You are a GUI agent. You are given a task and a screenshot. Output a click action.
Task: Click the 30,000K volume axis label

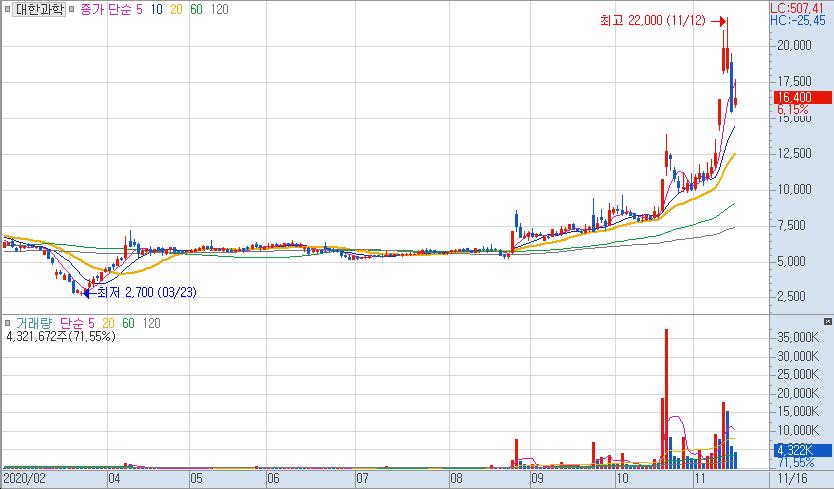pos(798,356)
